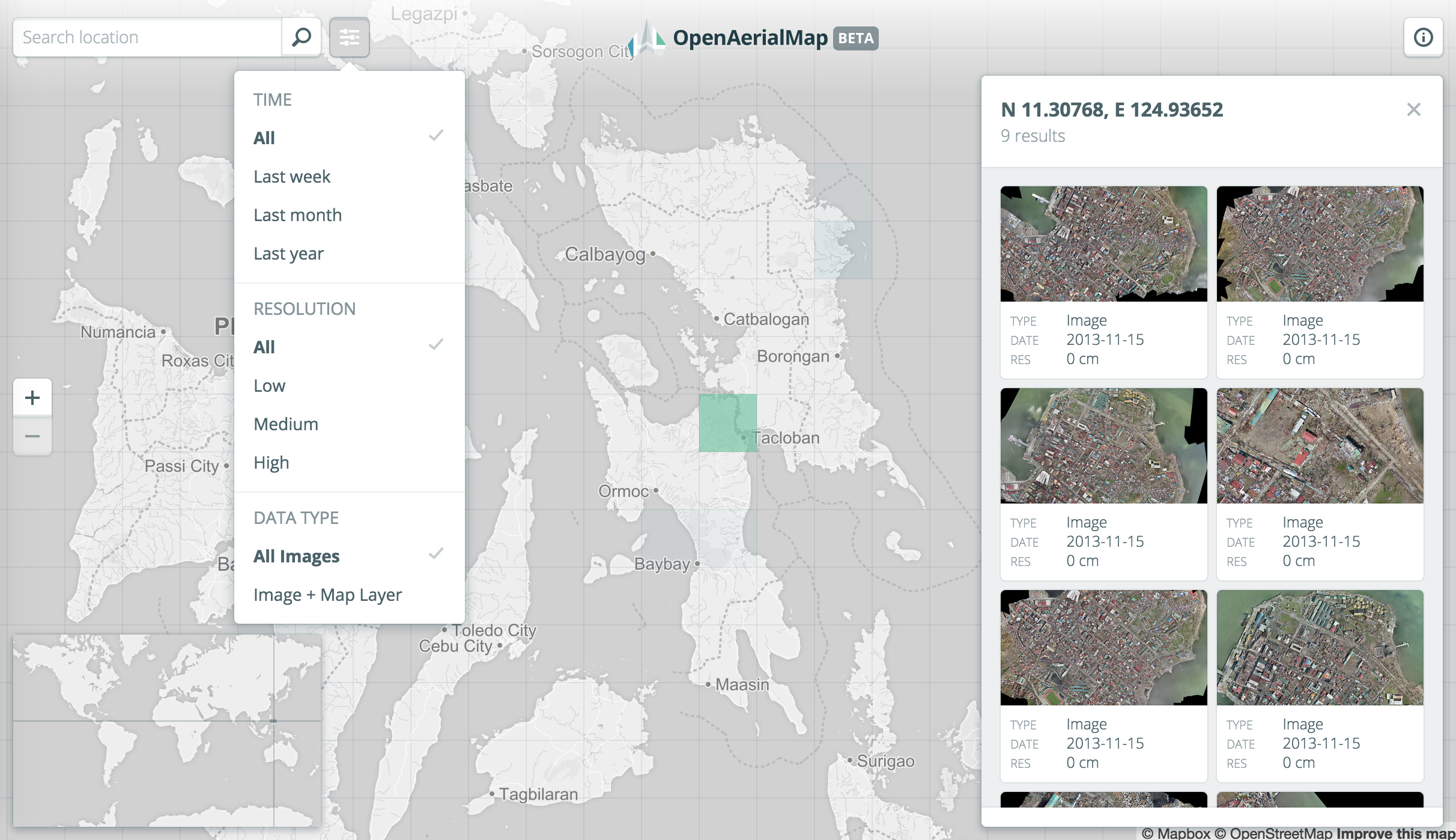Click the Cebu City label
Viewport: 1456px width, 840px height.
coord(455,646)
